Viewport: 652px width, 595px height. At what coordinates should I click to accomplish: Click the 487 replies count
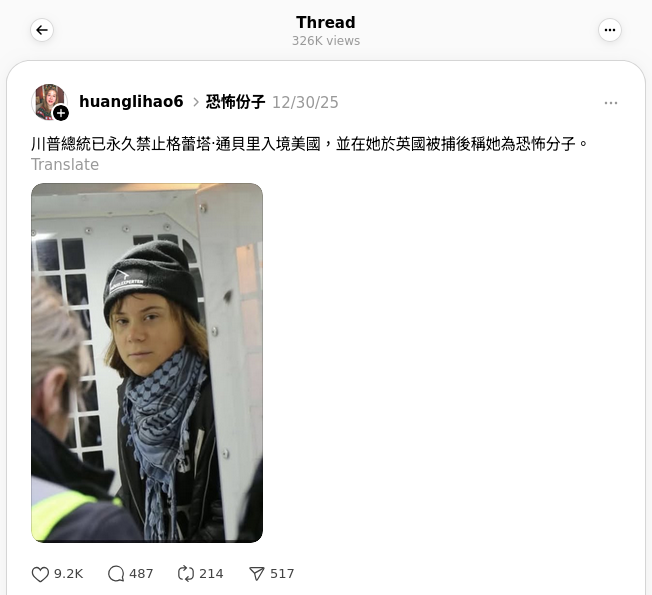(141, 574)
